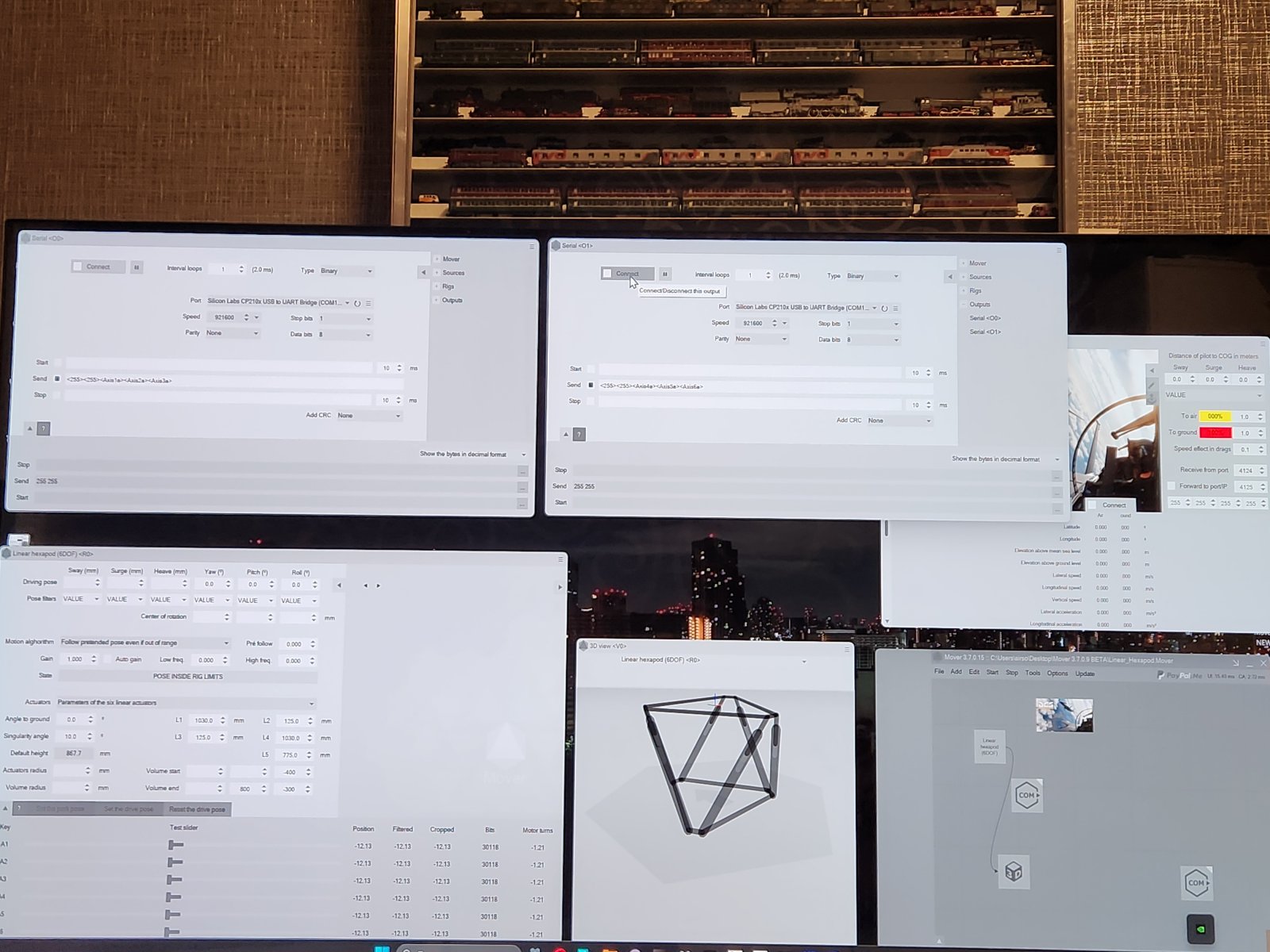Click the flight image thumbnail in Mover graph
1270x952 pixels.
1064,716
